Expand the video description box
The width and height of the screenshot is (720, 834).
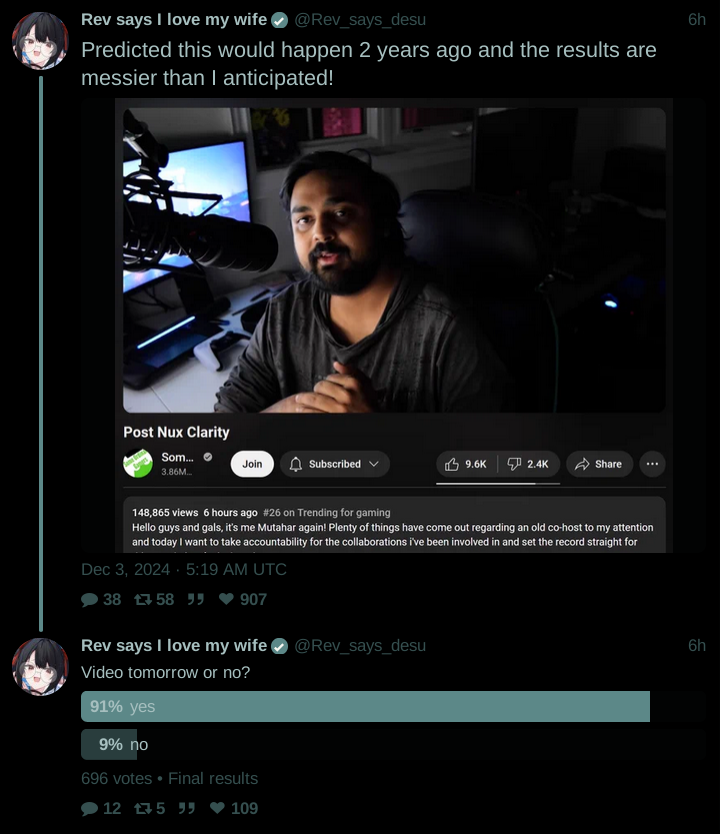click(394, 524)
